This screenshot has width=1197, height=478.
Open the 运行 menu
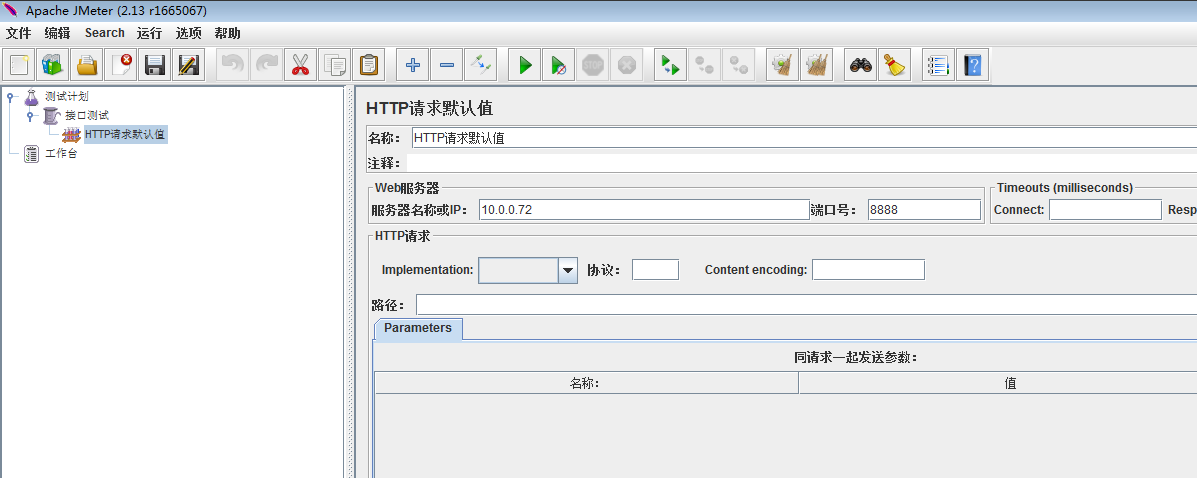150,33
